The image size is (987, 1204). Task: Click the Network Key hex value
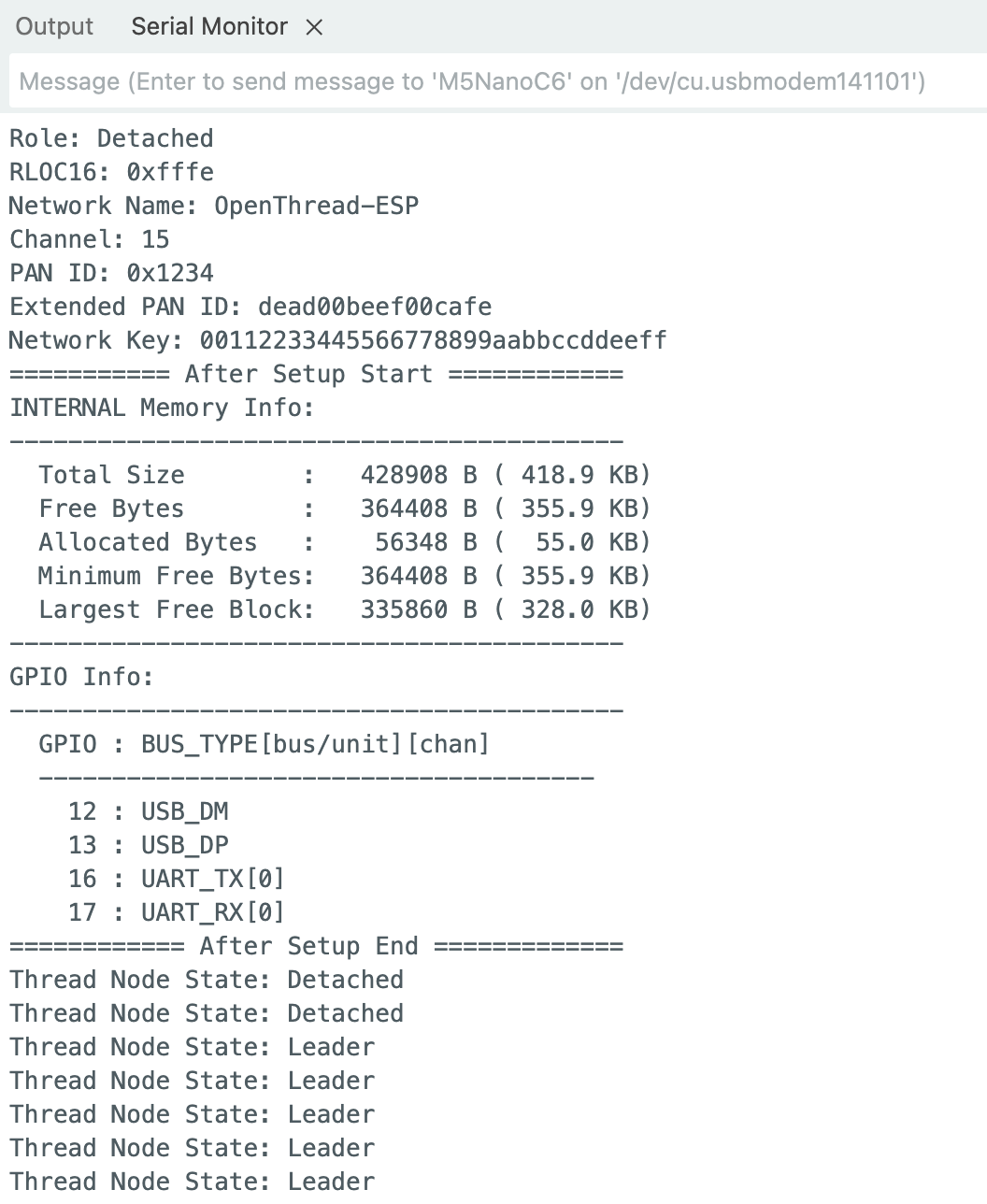[433, 340]
